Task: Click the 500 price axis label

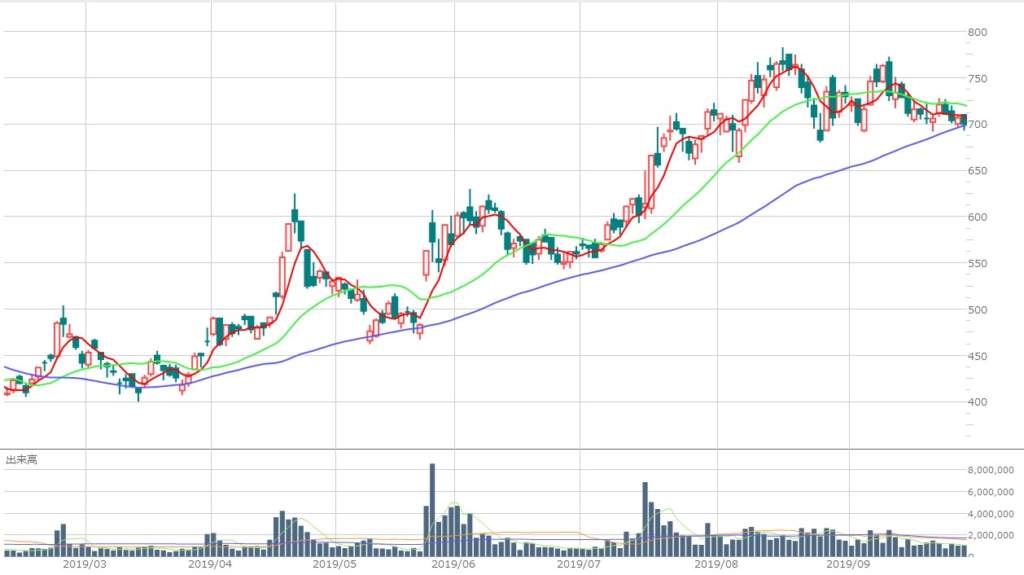Action: 977,310
